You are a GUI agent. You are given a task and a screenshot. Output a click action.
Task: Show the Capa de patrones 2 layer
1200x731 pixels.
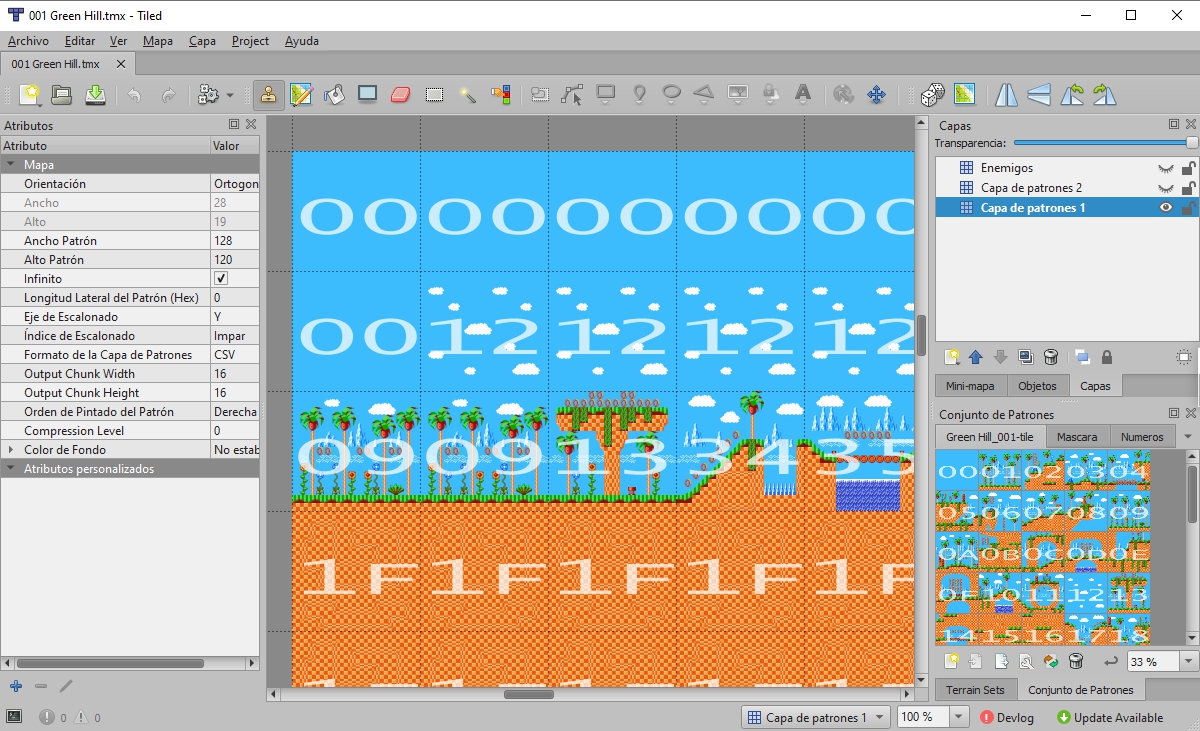1165,188
